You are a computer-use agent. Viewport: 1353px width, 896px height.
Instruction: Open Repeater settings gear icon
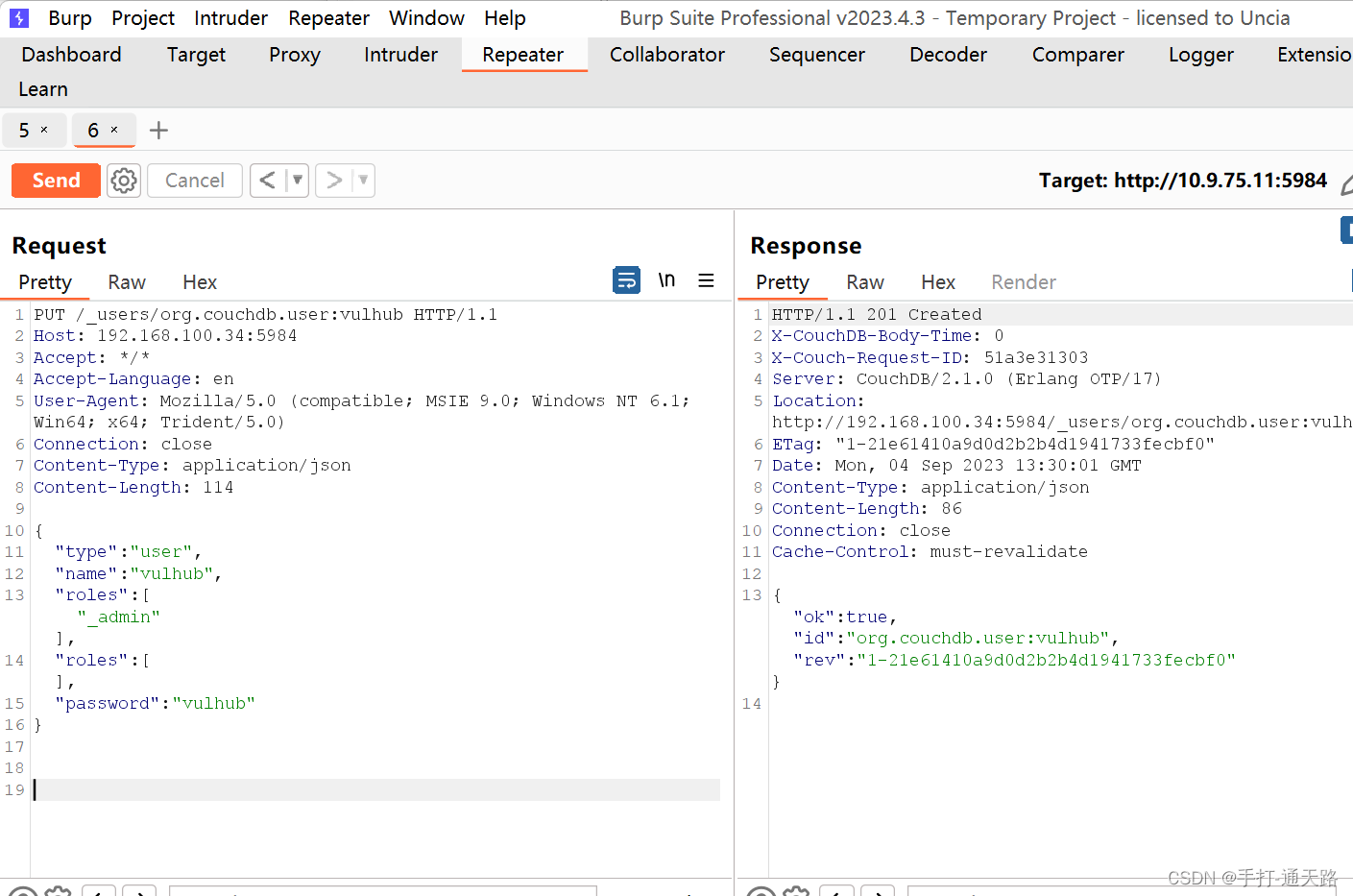pos(124,181)
